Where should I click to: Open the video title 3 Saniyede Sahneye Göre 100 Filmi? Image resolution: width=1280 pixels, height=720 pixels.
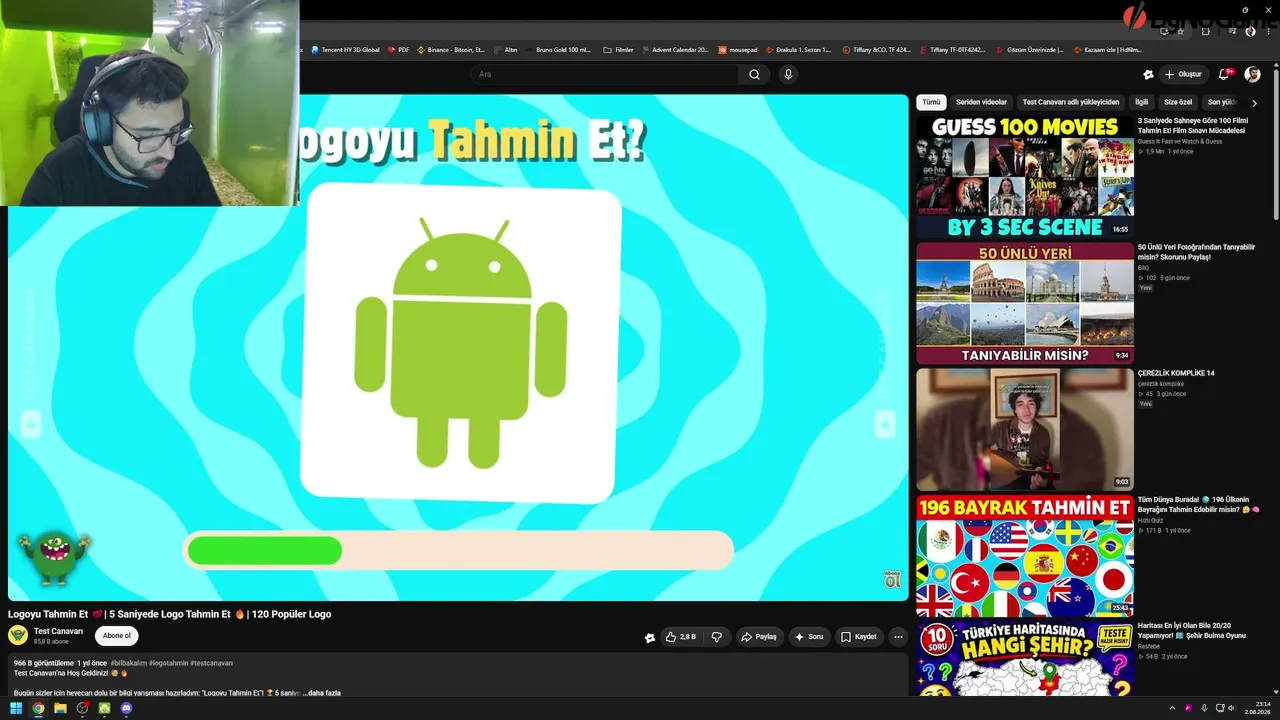tap(1193, 125)
